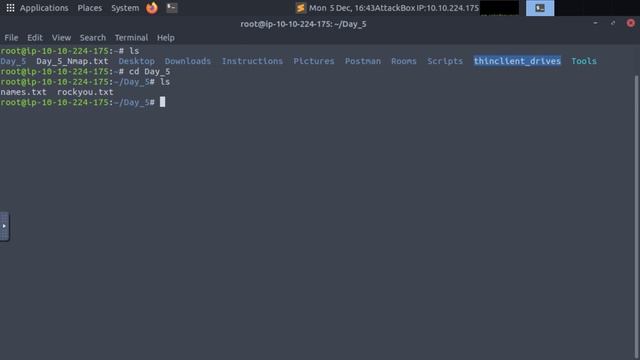This screenshot has width=640, height=360.
Task: Open the terminal Help menu
Action: click(166, 38)
